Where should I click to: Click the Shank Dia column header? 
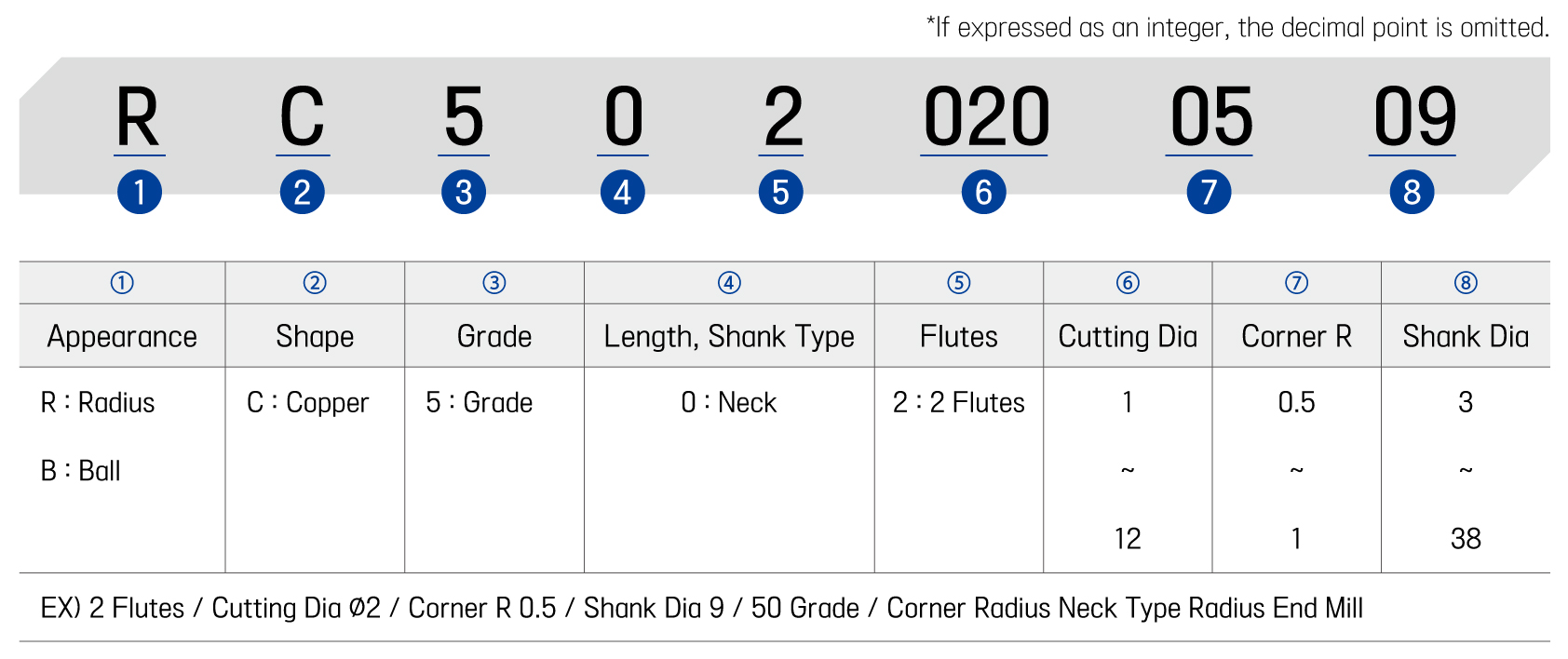coord(1466,336)
